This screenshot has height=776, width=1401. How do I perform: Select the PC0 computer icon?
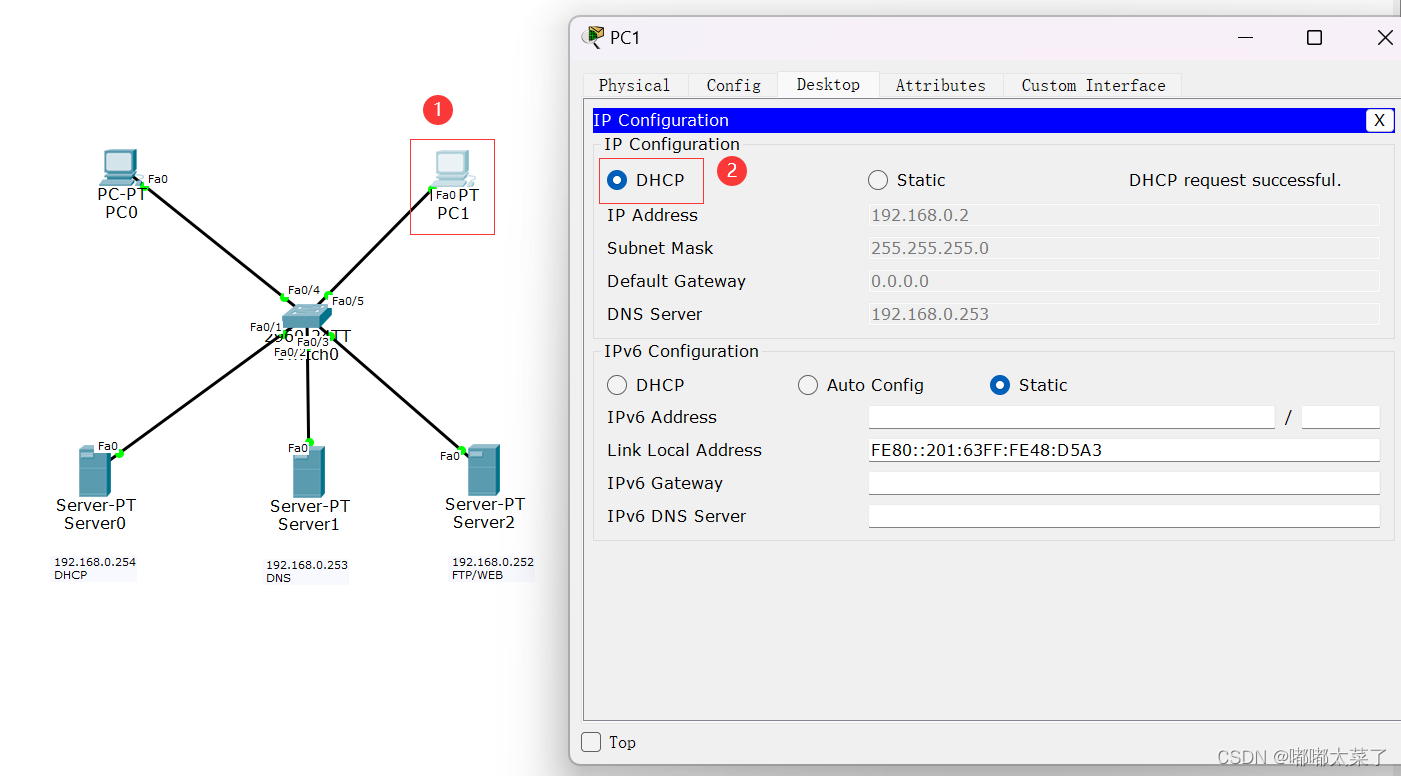(119, 166)
